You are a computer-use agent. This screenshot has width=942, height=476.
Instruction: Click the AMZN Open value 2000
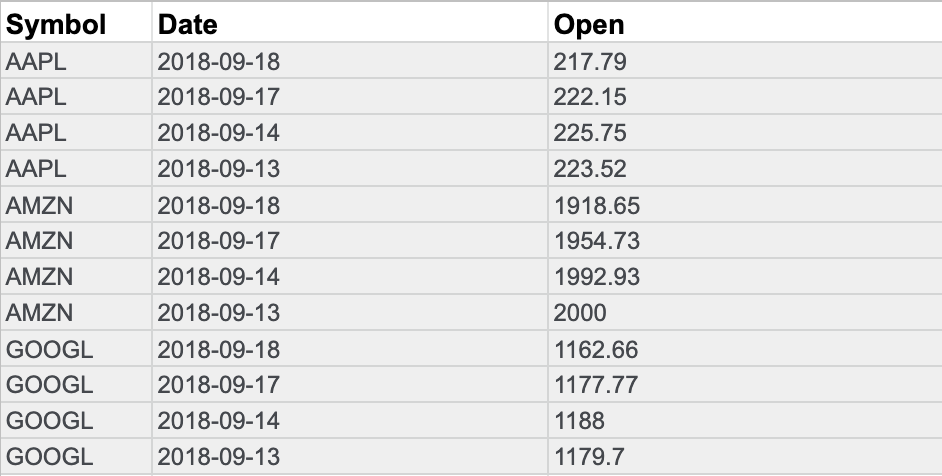(580, 313)
